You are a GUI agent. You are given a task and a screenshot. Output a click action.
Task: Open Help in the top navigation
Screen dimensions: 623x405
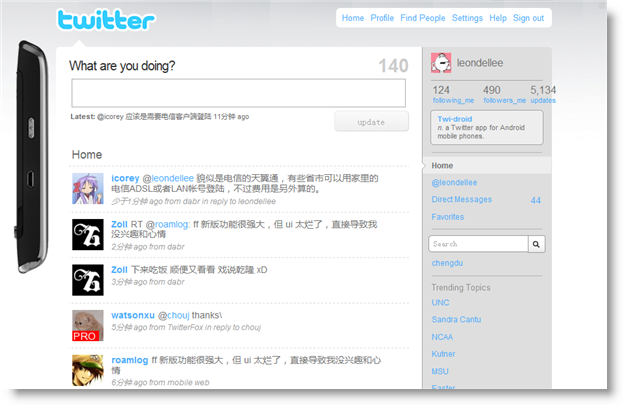point(498,18)
